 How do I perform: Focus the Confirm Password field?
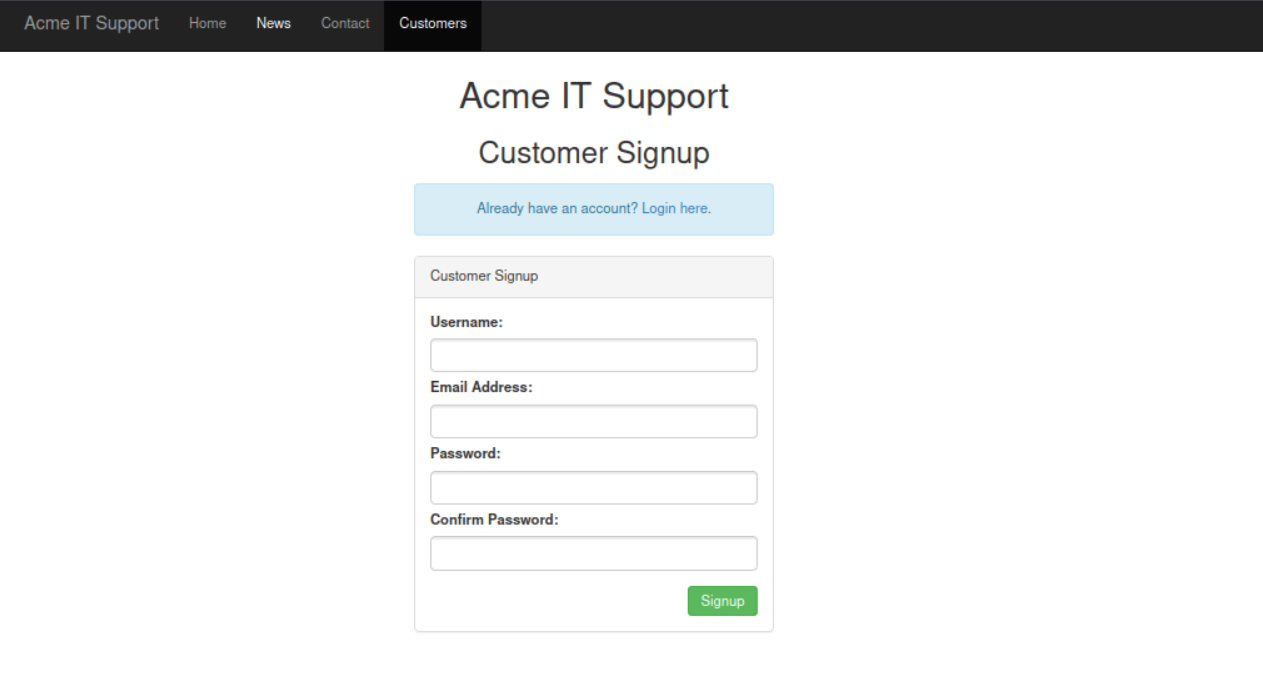coord(593,553)
